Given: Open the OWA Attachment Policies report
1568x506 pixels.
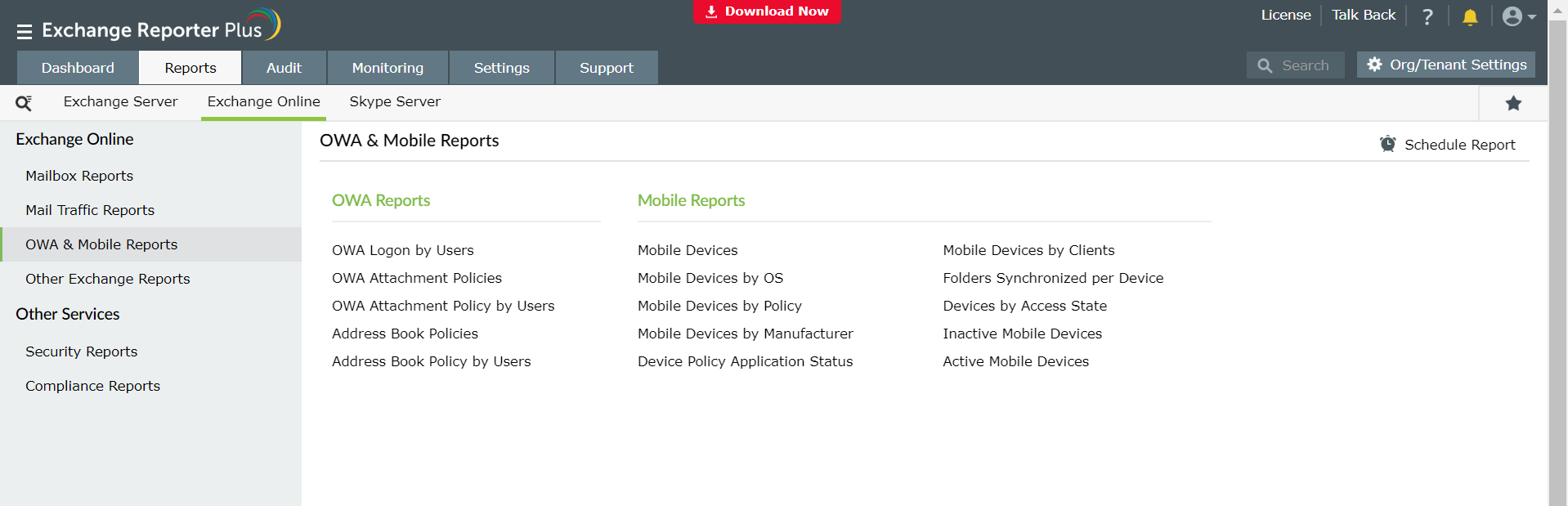Looking at the screenshot, I should (x=417, y=278).
